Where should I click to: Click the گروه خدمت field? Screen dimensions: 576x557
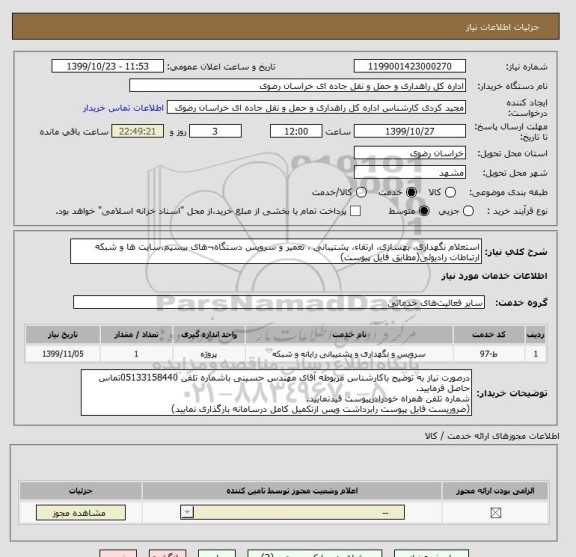pyautogui.click(x=279, y=302)
